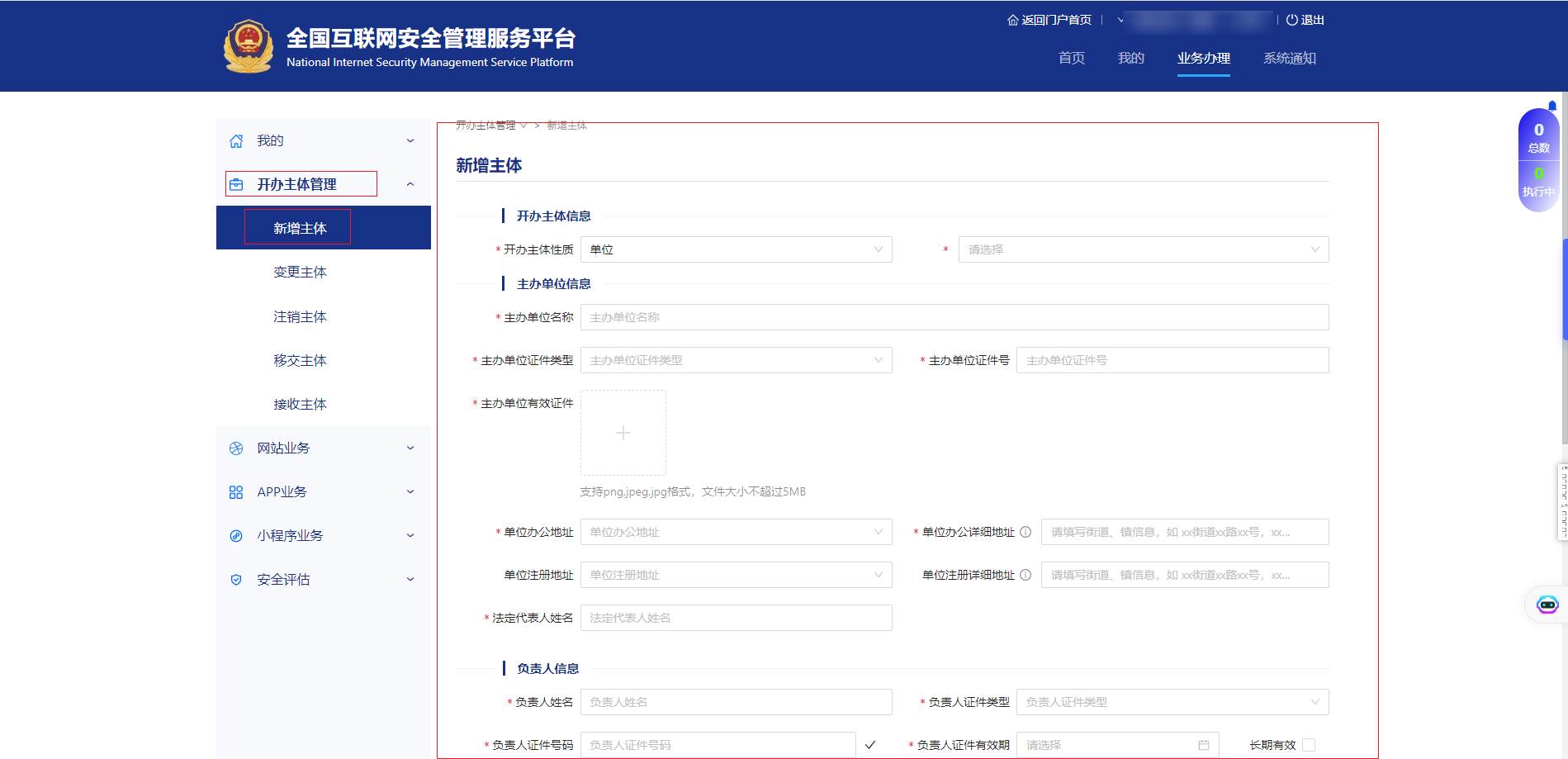Open the 开办主体性质 dropdown showing 单位
This screenshot has height=759, width=1568.
(x=736, y=249)
